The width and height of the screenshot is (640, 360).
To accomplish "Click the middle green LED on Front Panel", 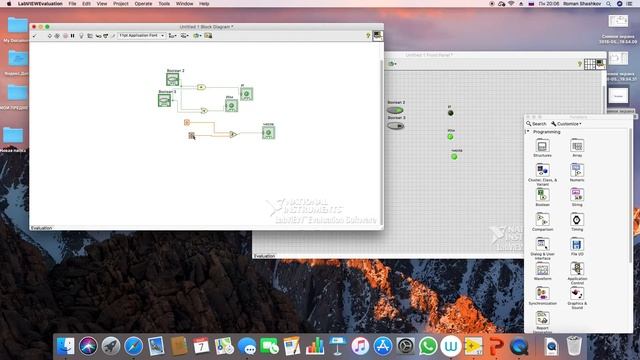I will click(x=451, y=136).
